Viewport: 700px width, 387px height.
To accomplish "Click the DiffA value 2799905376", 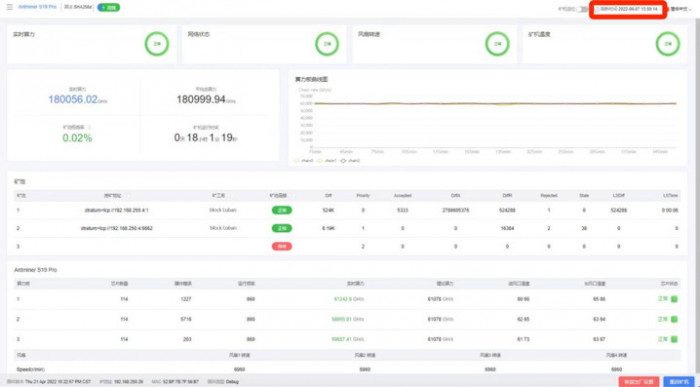I will [x=455, y=210].
